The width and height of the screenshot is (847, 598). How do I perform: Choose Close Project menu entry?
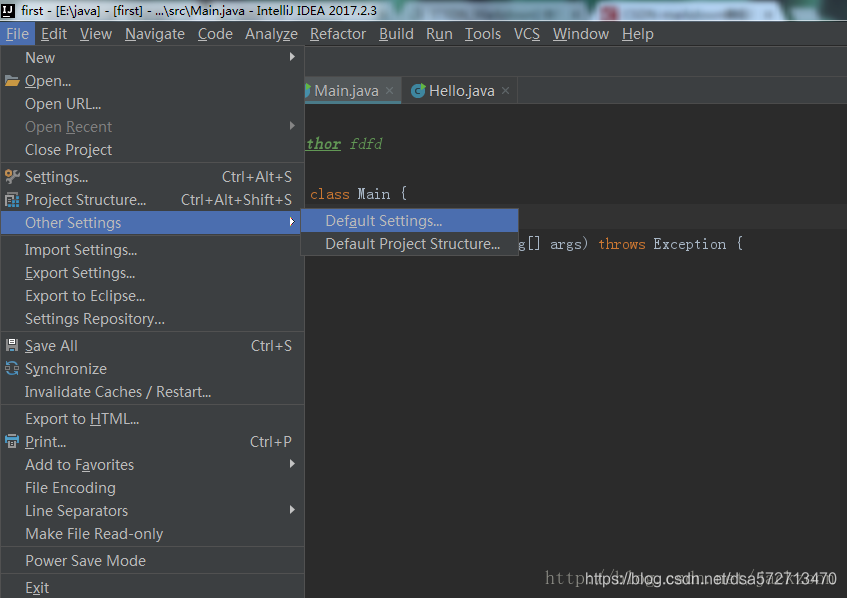point(152,150)
